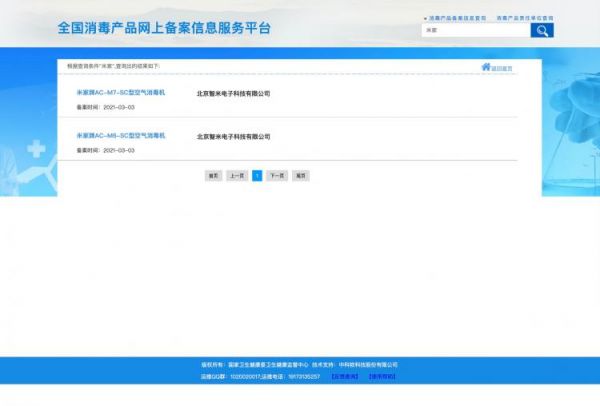This screenshot has width=600, height=406.
Task: Focus the search field containing 米家
Action: click(x=476, y=31)
